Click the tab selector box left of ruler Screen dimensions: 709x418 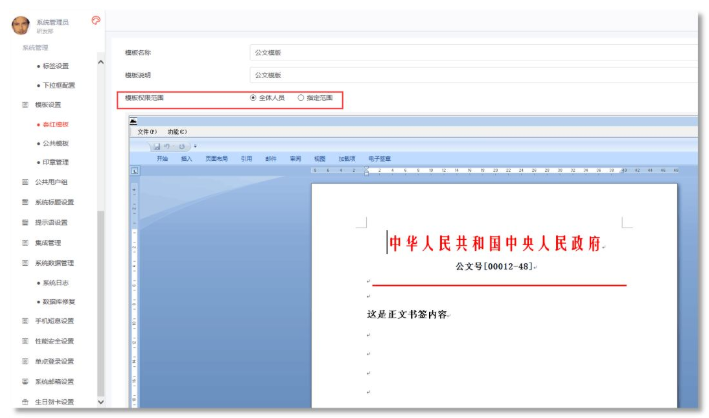pos(135,171)
